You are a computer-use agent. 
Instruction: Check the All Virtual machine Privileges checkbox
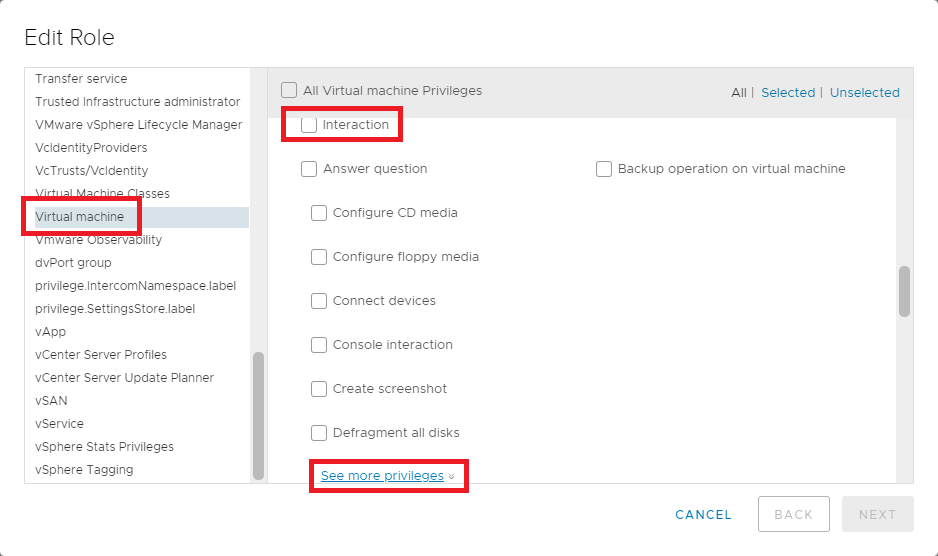(289, 91)
